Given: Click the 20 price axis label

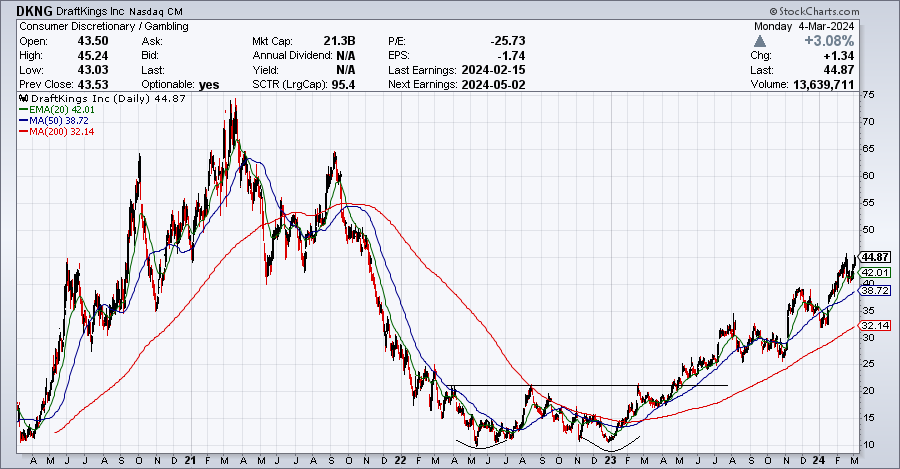Looking at the screenshot, I should click(x=869, y=390).
